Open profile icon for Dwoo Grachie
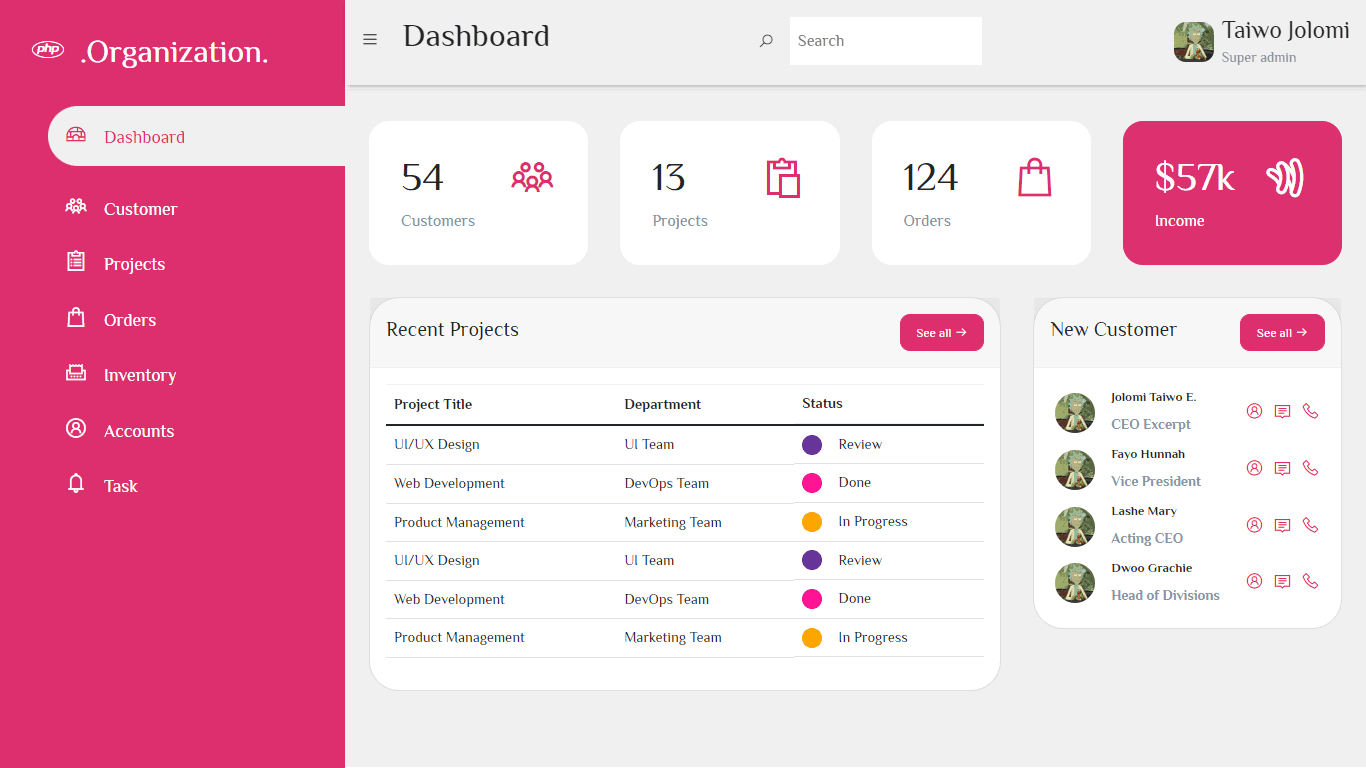Image resolution: width=1366 pixels, height=768 pixels. [x=1254, y=581]
